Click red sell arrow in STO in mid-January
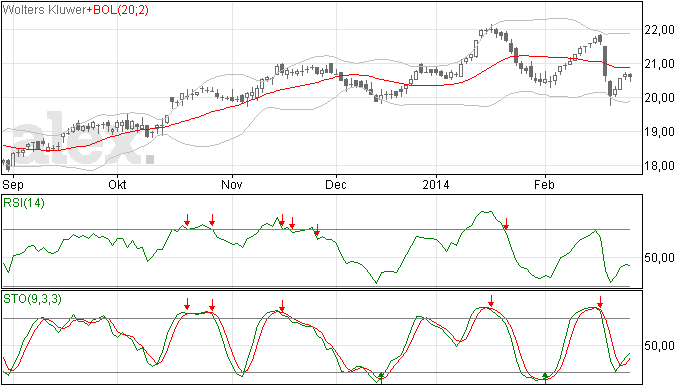The height and width of the screenshot is (387, 690). 491,301
